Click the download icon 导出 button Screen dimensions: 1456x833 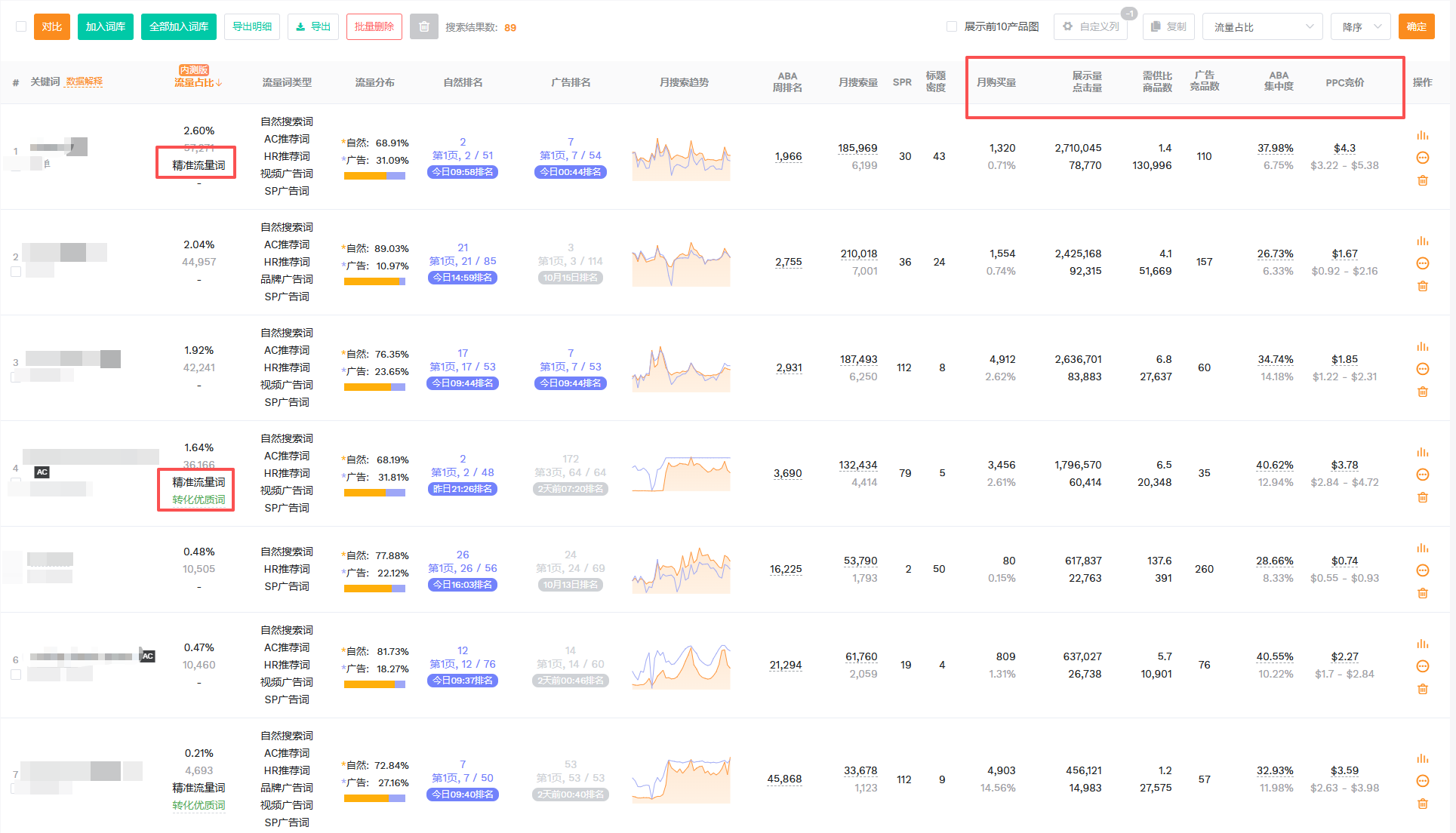pyautogui.click(x=313, y=27)
